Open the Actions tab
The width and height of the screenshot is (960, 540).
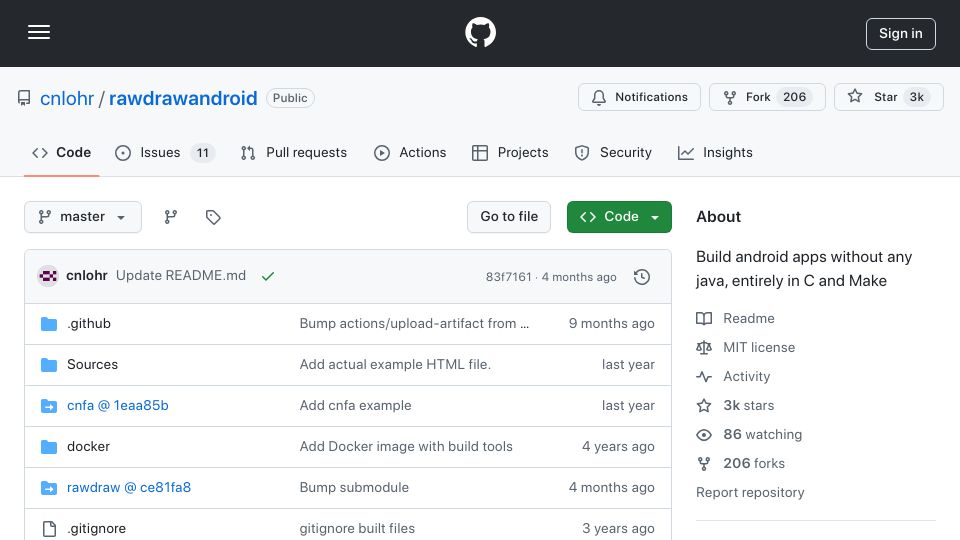point(410,152)
